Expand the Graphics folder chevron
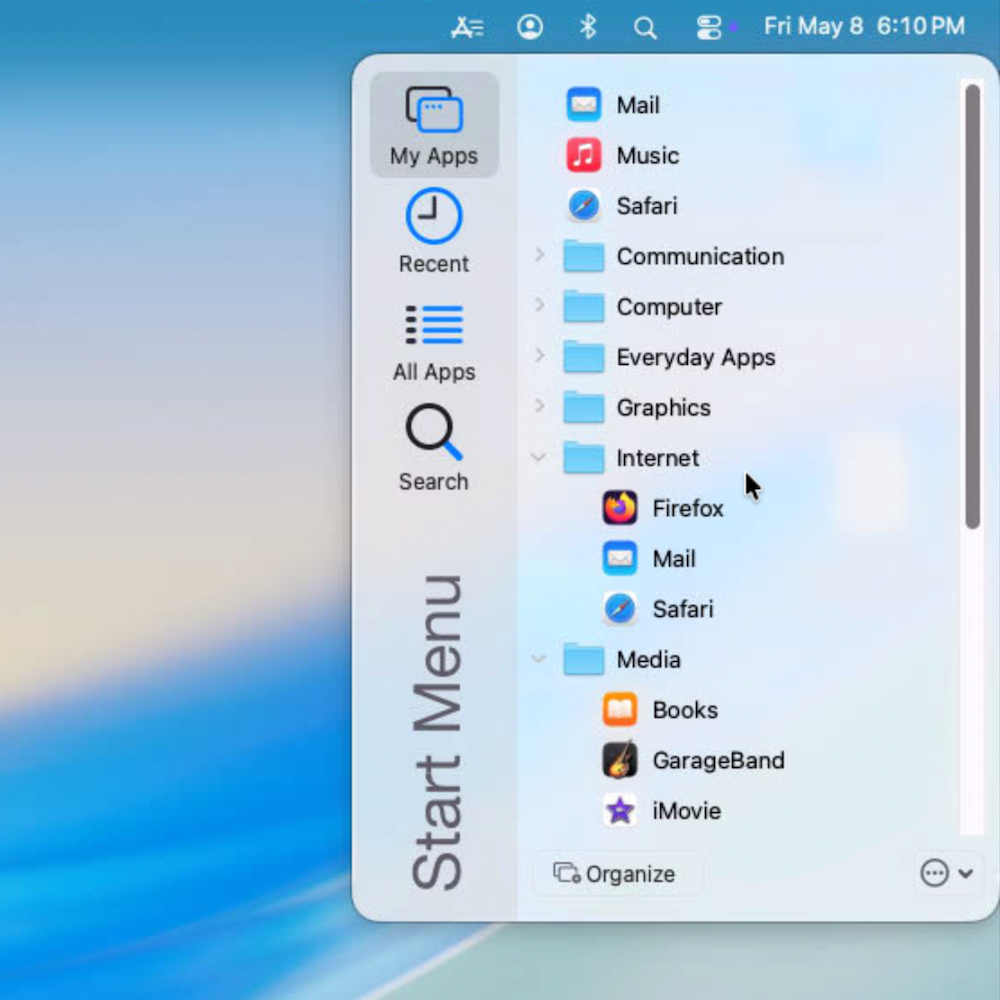1000x1000 pixels. (x=540, y=406)
